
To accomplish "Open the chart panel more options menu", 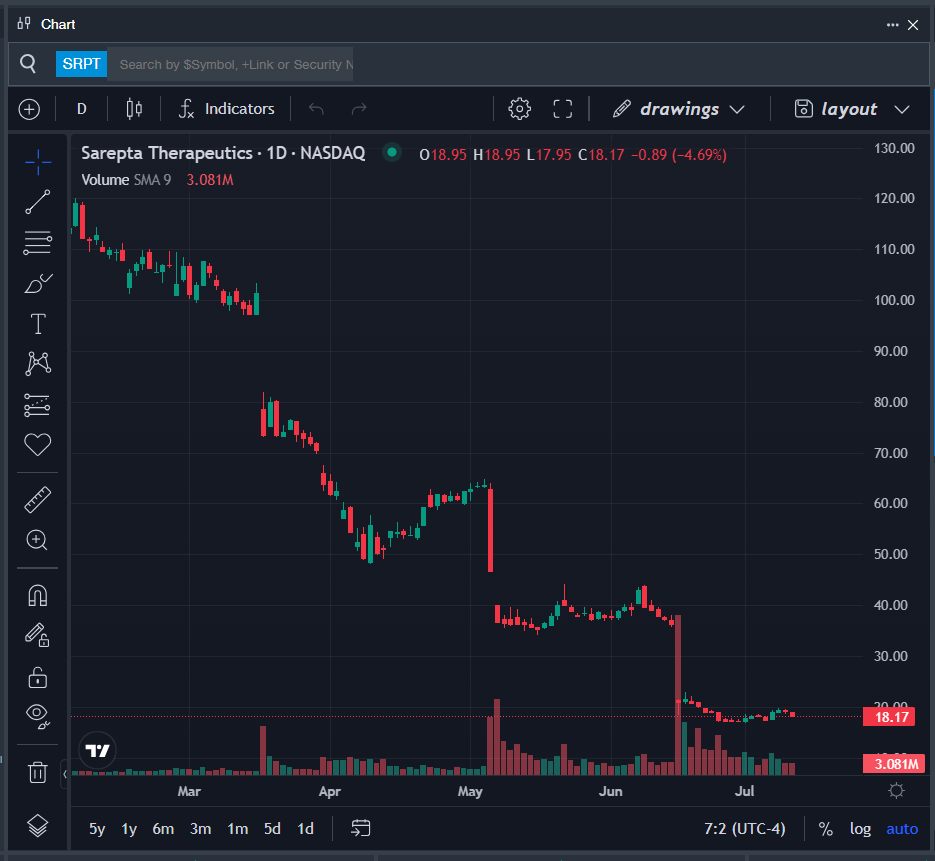I will pos(892,24).
